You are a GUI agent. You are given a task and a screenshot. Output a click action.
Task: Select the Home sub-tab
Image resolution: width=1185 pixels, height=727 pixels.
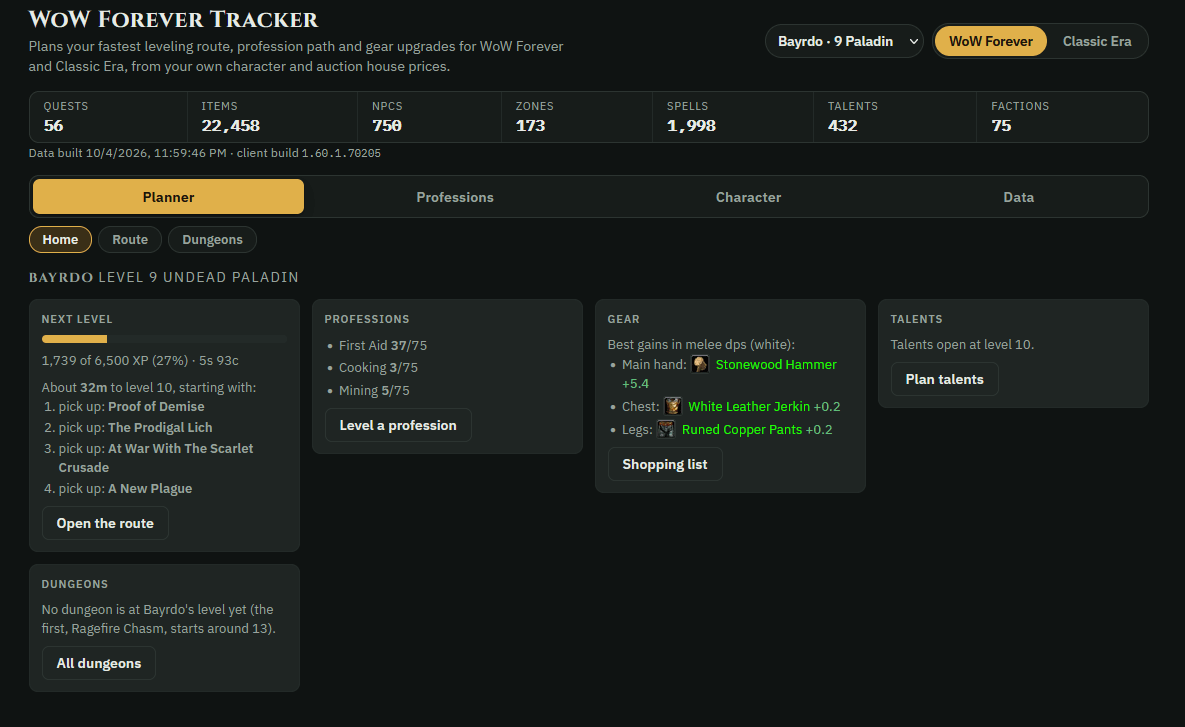[60, 240]
